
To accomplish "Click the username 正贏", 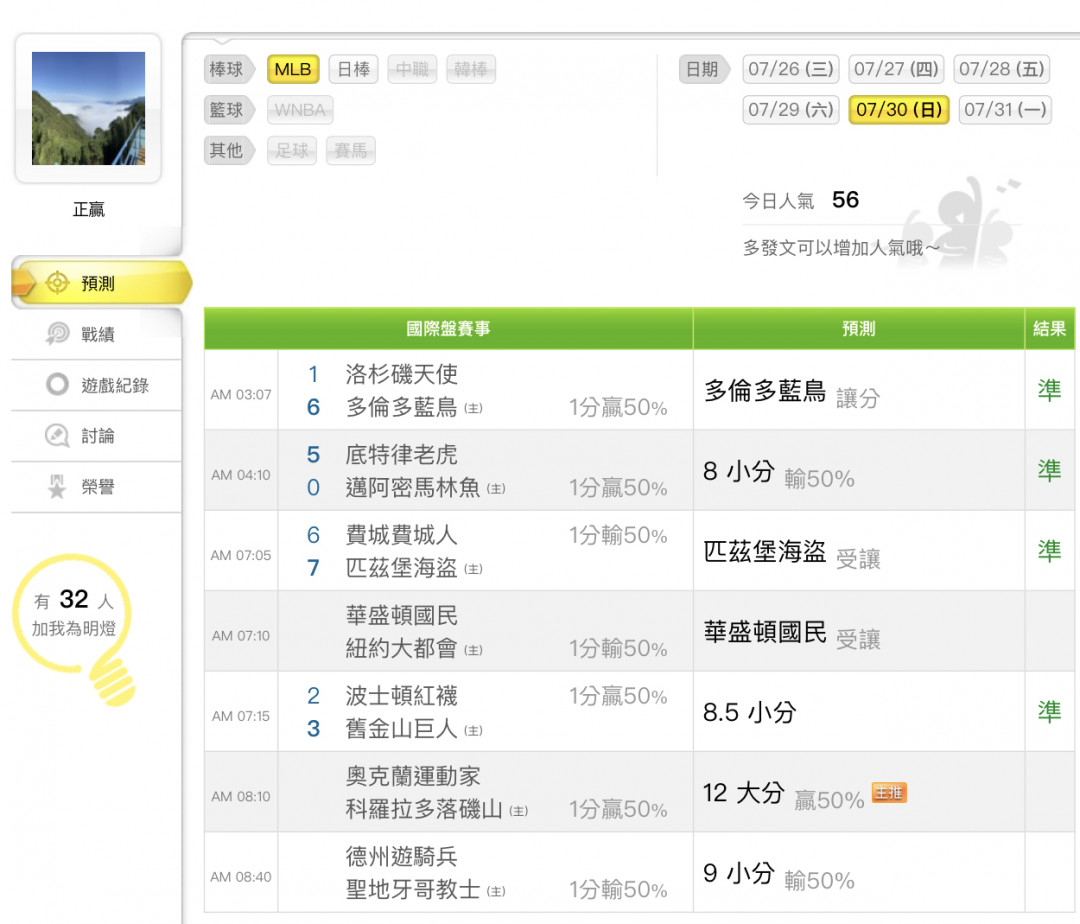I will pyautogui.click(x=88, y=209).
